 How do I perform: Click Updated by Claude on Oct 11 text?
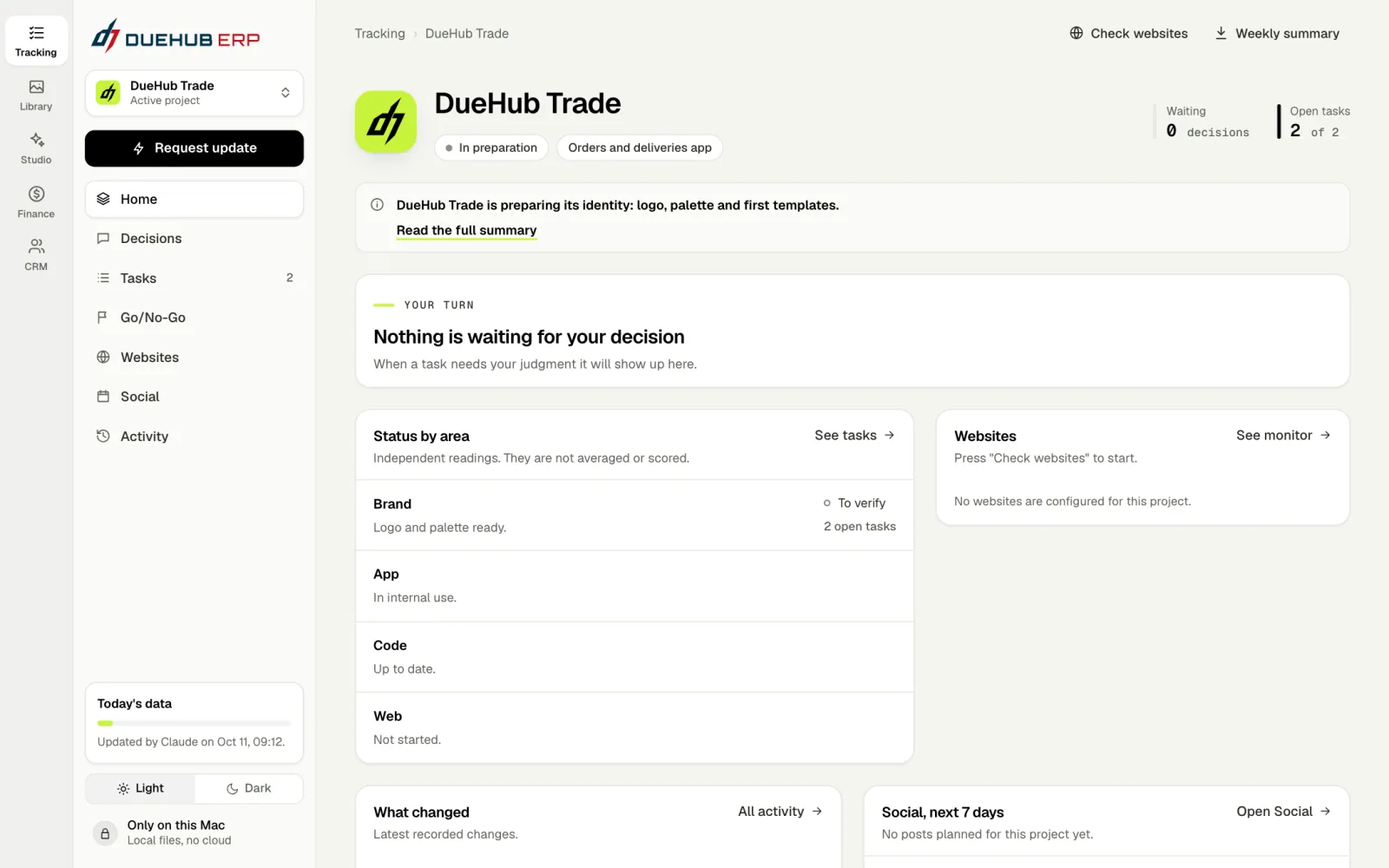191,742
